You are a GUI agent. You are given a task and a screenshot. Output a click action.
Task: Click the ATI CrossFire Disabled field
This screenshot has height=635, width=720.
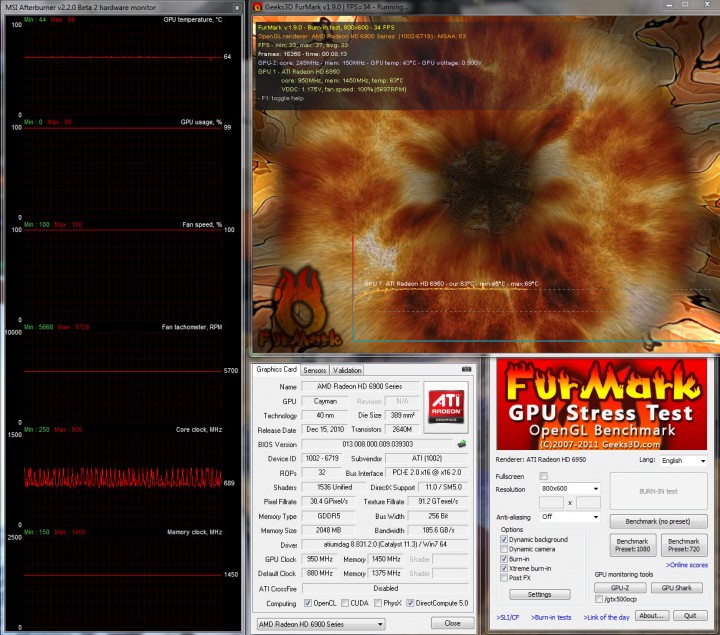tap(385, 588)
